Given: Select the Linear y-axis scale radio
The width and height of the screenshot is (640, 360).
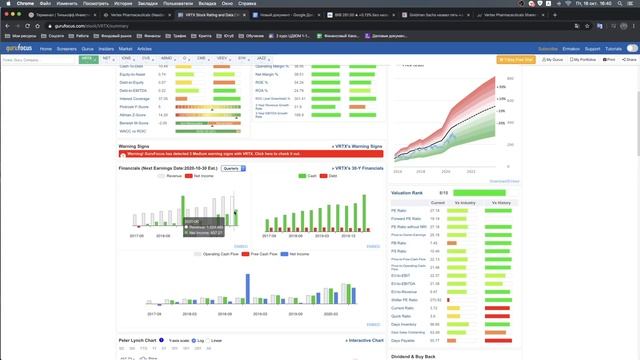Looking at the screenshot, I should (208, 340).
